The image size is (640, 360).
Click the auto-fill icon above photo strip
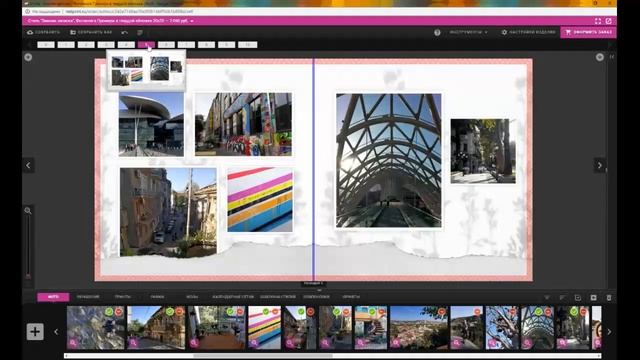578,298
